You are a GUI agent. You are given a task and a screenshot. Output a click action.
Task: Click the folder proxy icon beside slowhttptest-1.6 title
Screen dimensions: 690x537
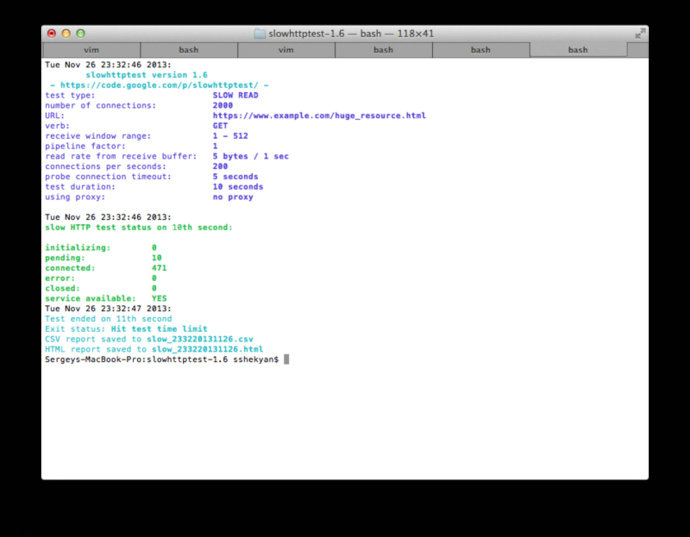(260, 33)
